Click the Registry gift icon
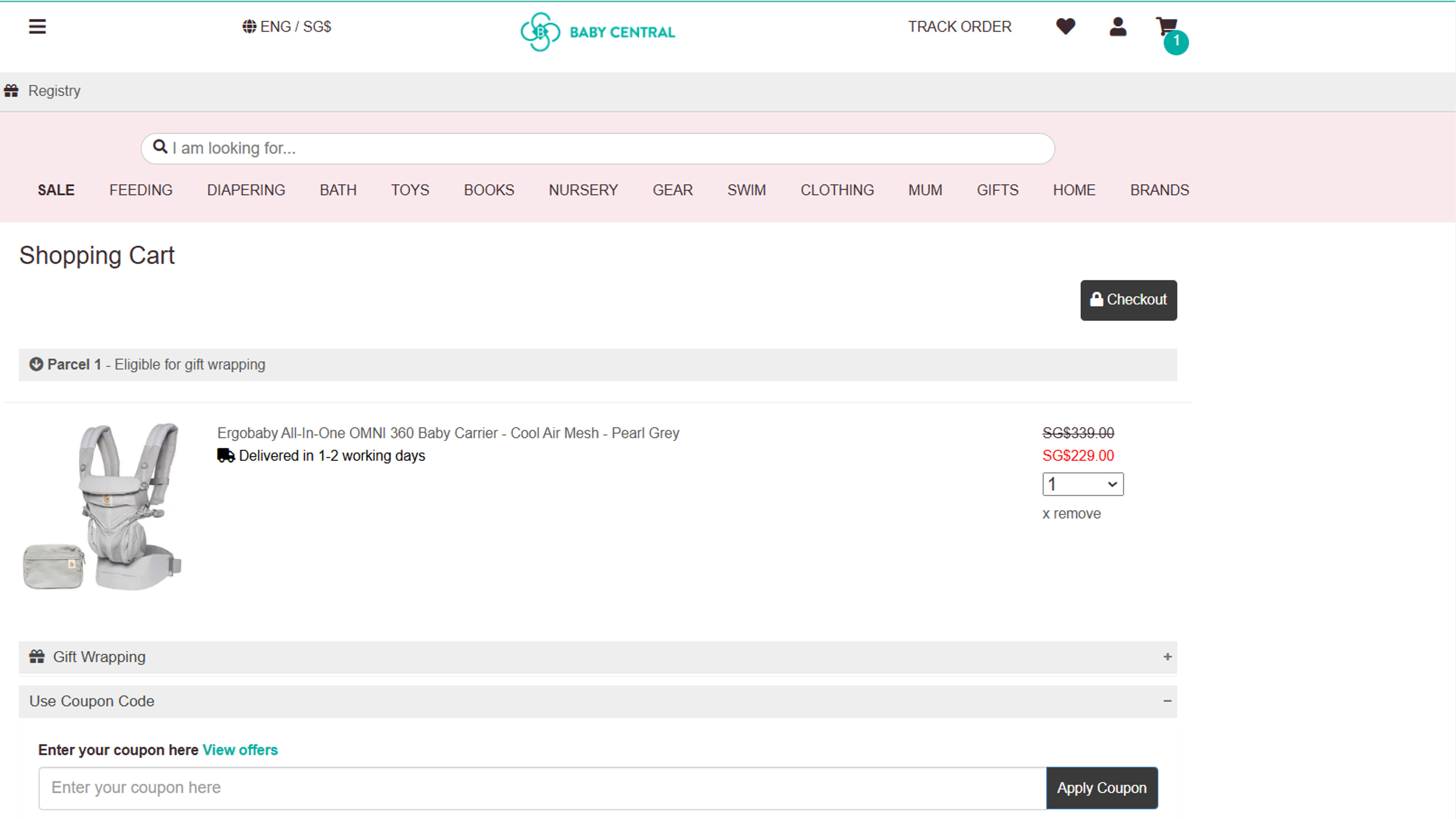 (x=11, y=91)
